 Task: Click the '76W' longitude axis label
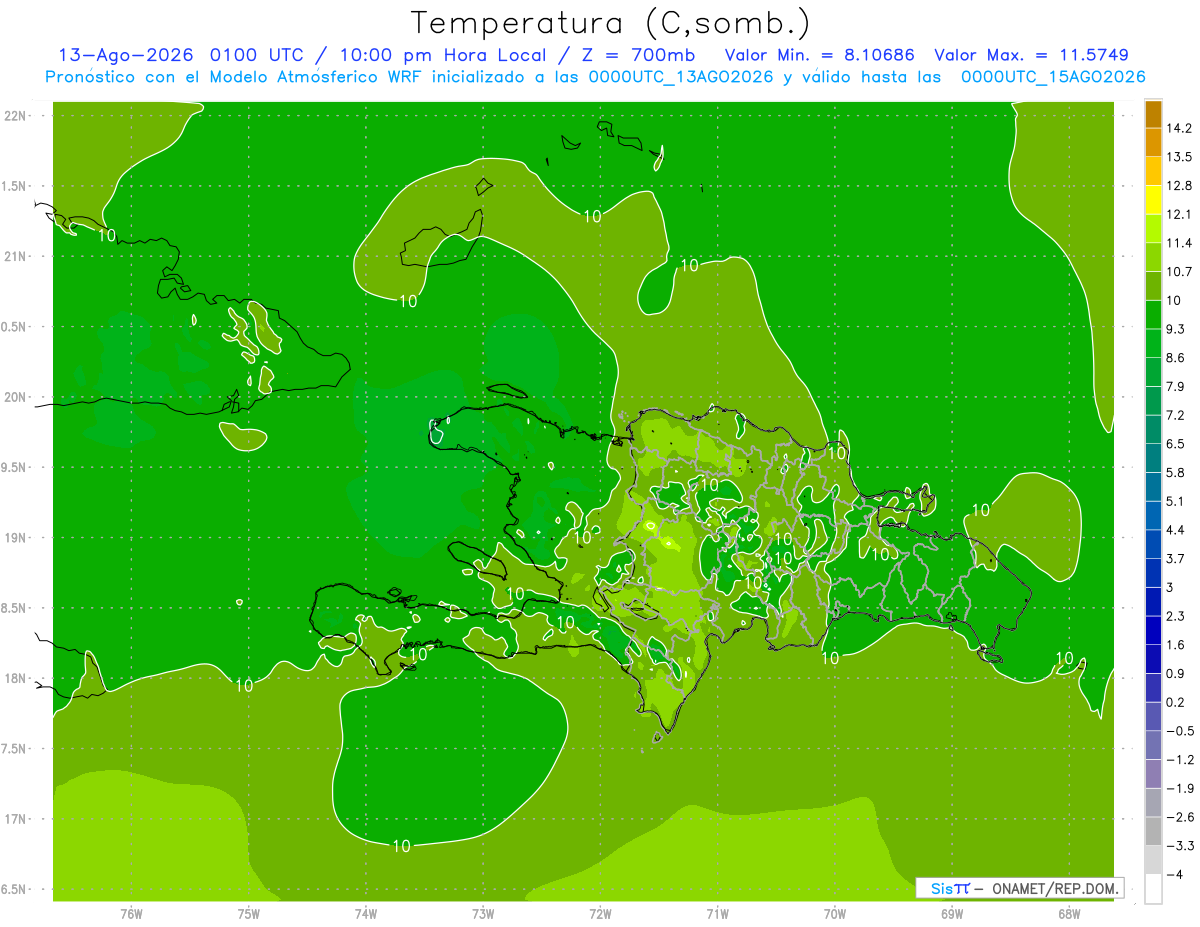pyautogui.click(x=131, y=914)
